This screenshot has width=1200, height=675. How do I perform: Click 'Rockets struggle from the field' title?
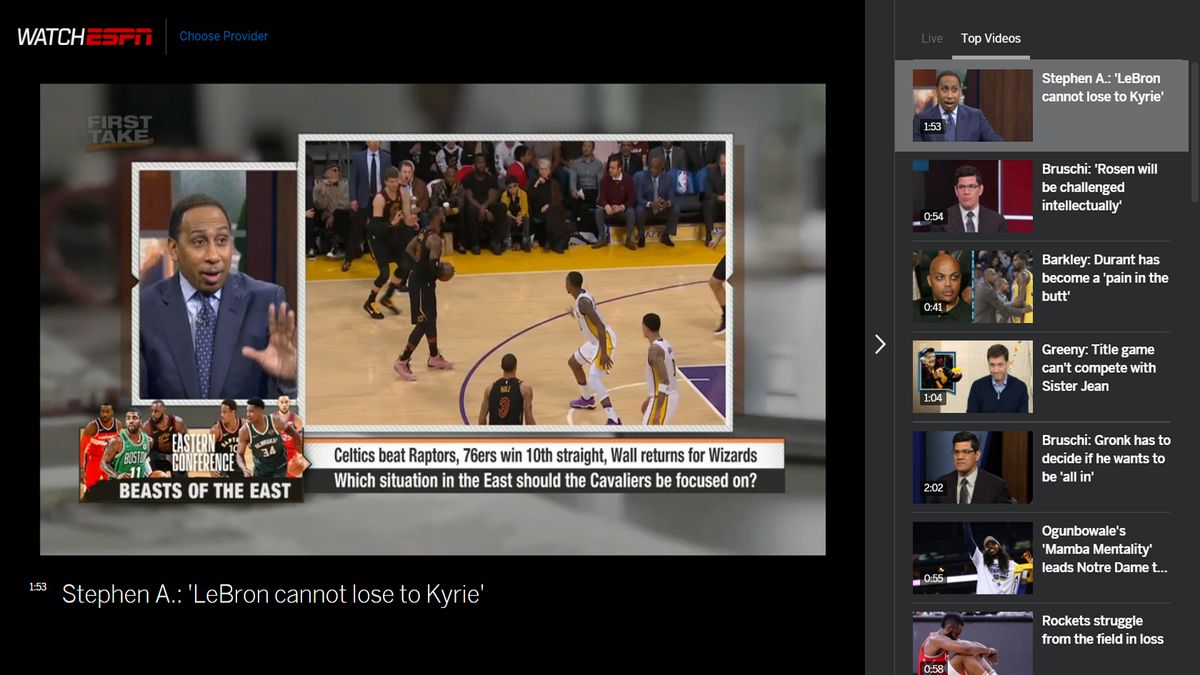click(1103, 630)
